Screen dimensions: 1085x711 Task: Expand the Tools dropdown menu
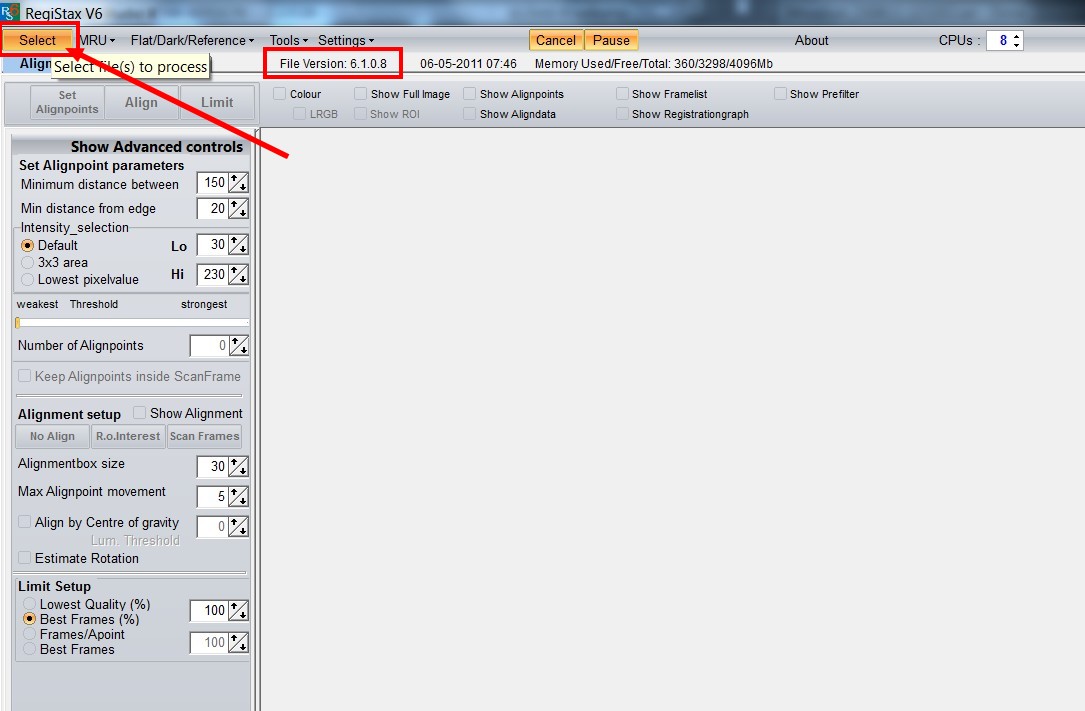289,40
